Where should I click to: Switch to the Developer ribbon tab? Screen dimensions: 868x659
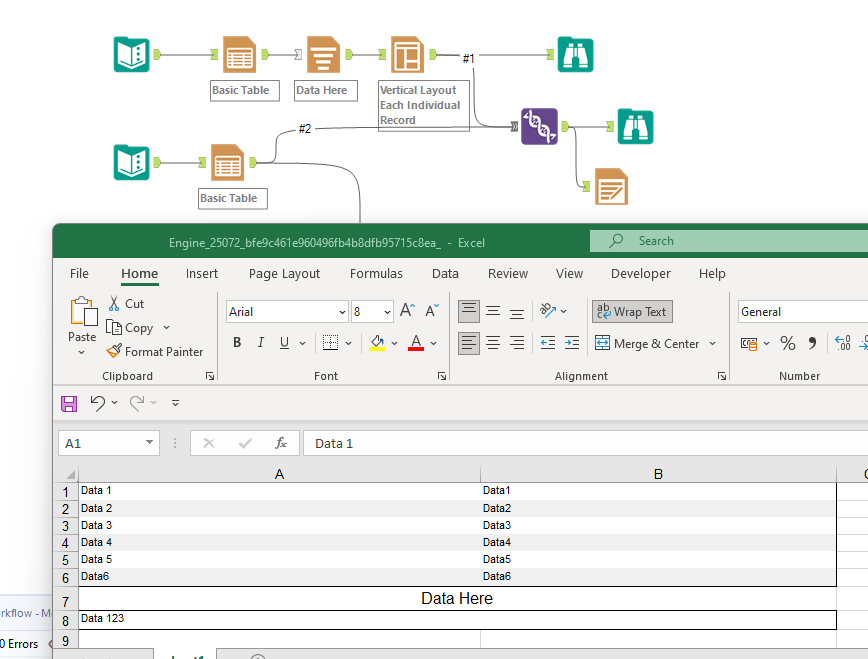pos(640,273)
